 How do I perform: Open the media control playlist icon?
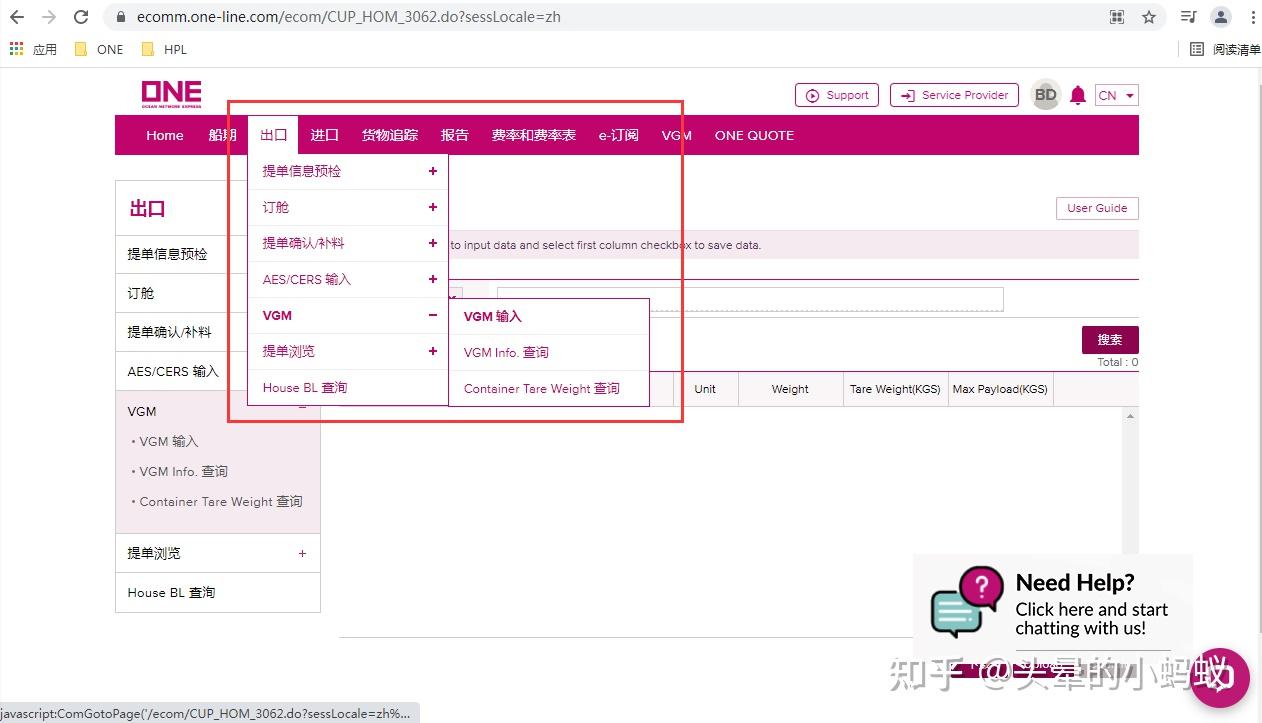click(1188, 17)
